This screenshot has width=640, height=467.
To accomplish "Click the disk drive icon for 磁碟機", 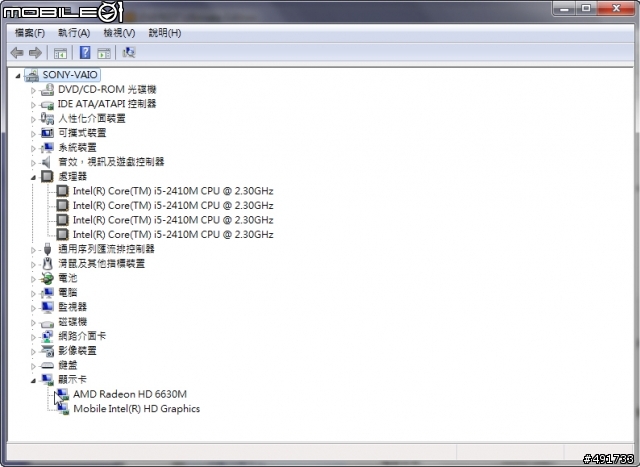I will [47, 323].
